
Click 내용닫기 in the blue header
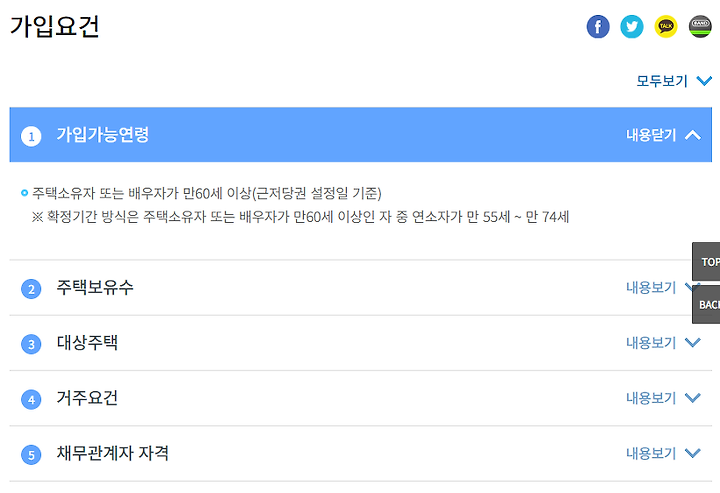click(x=651, y=135)
